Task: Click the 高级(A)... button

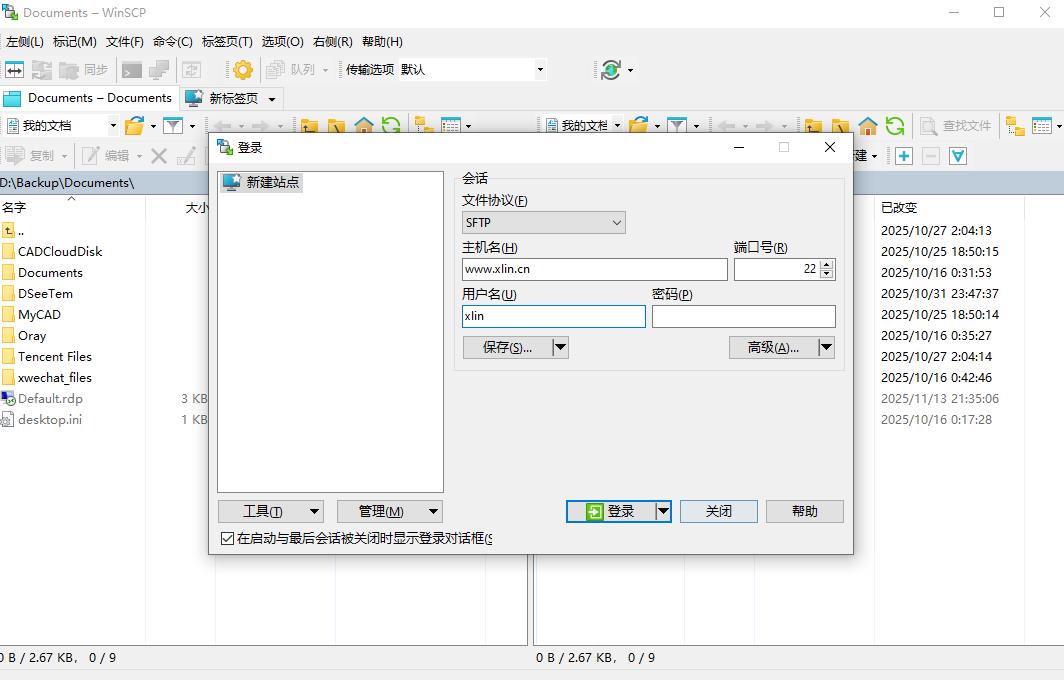Action: click(x=774, y=347)
